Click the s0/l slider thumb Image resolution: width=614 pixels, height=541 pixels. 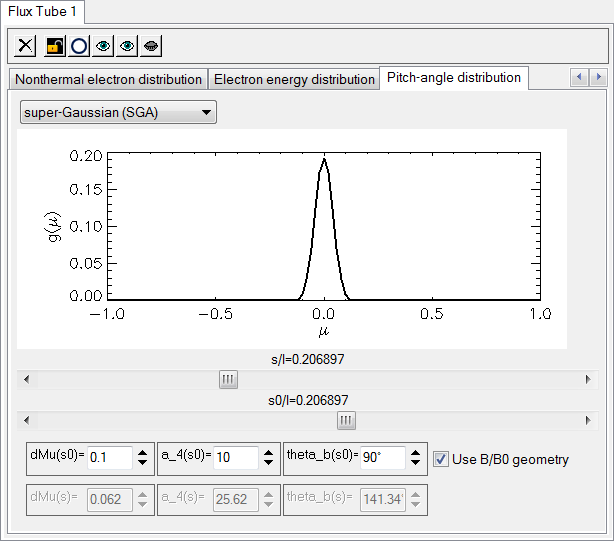(x=346, y=420)
